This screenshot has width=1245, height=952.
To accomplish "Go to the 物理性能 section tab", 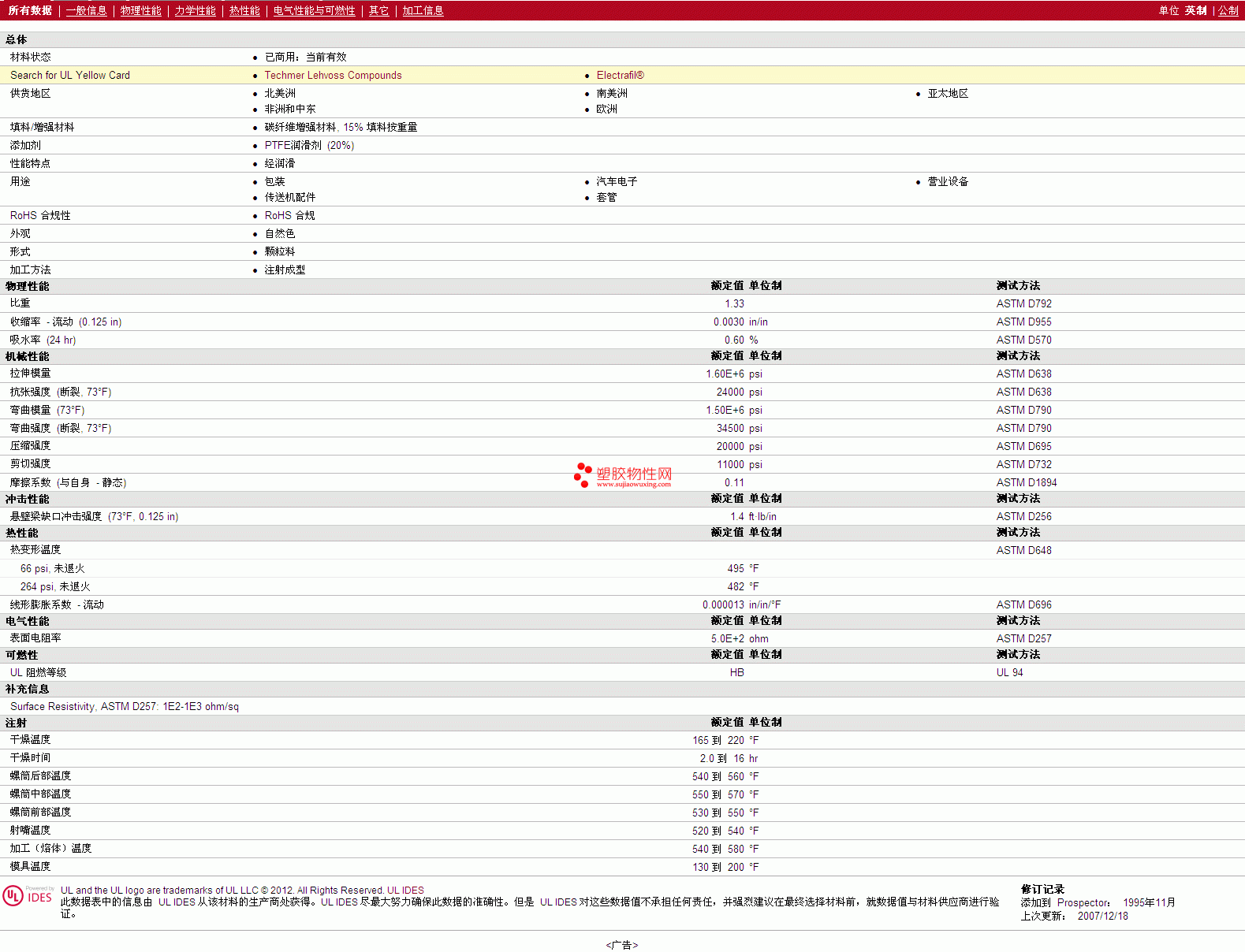I will [140, 11].
